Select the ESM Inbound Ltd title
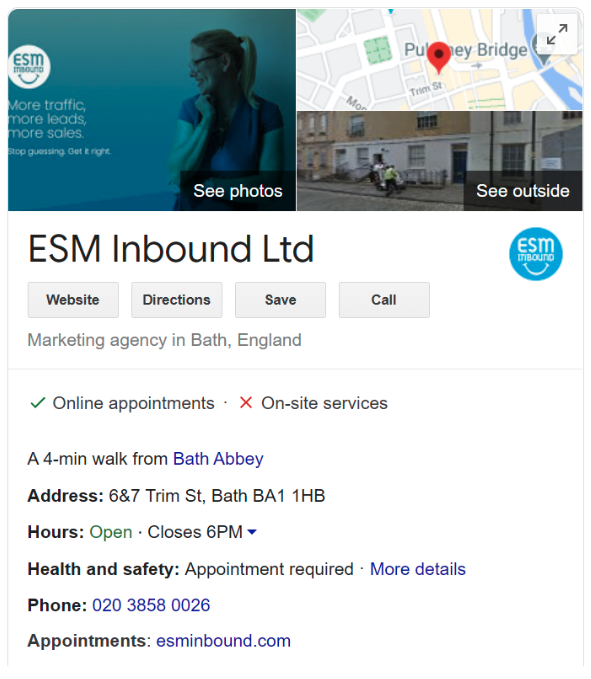 click(171, 249)
